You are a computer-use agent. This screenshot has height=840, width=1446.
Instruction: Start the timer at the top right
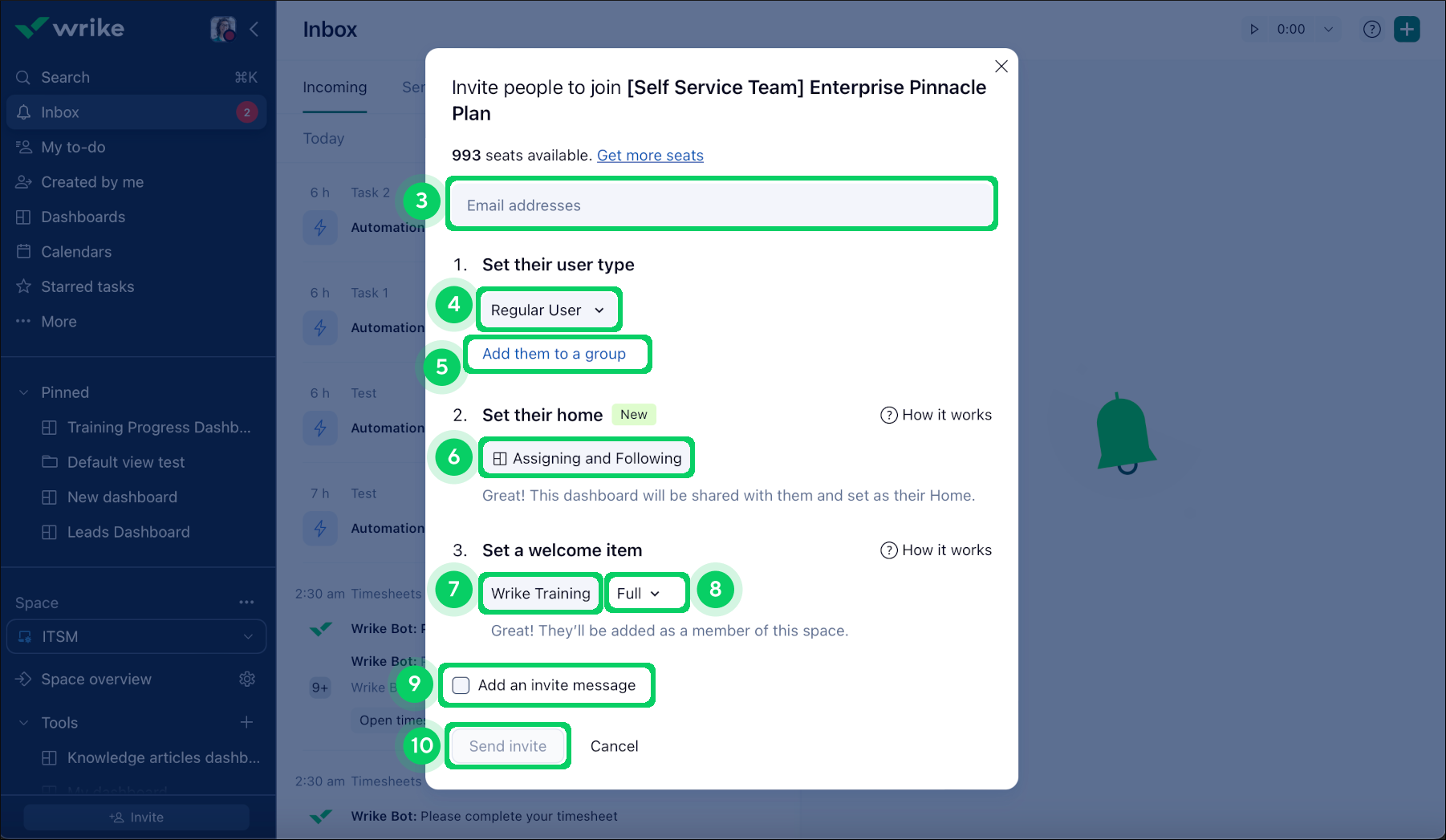click(x=1254, y=29)
